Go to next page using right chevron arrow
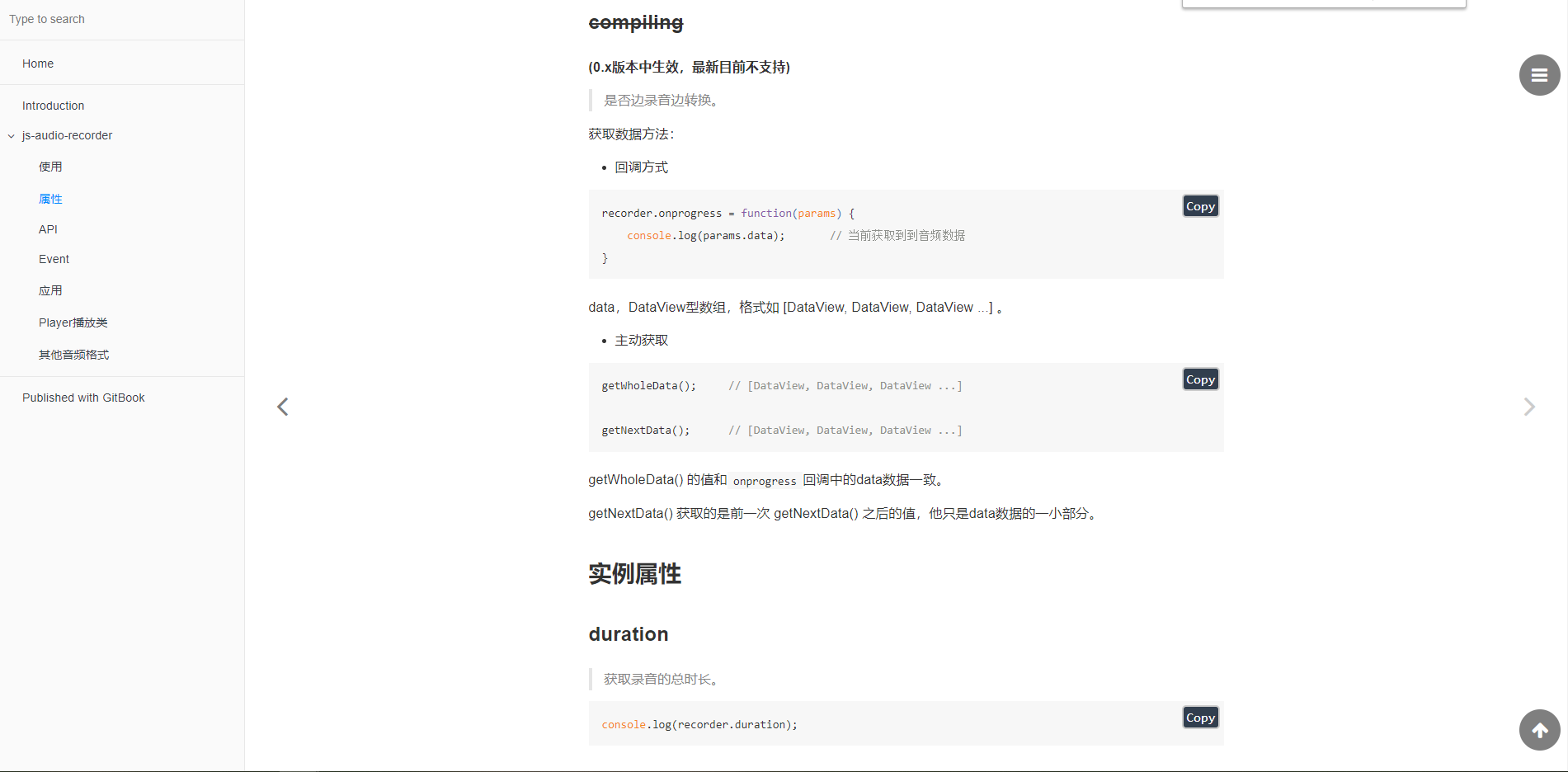The image size is (1568, 772). pyautogui.click(x=1530, y=406)
